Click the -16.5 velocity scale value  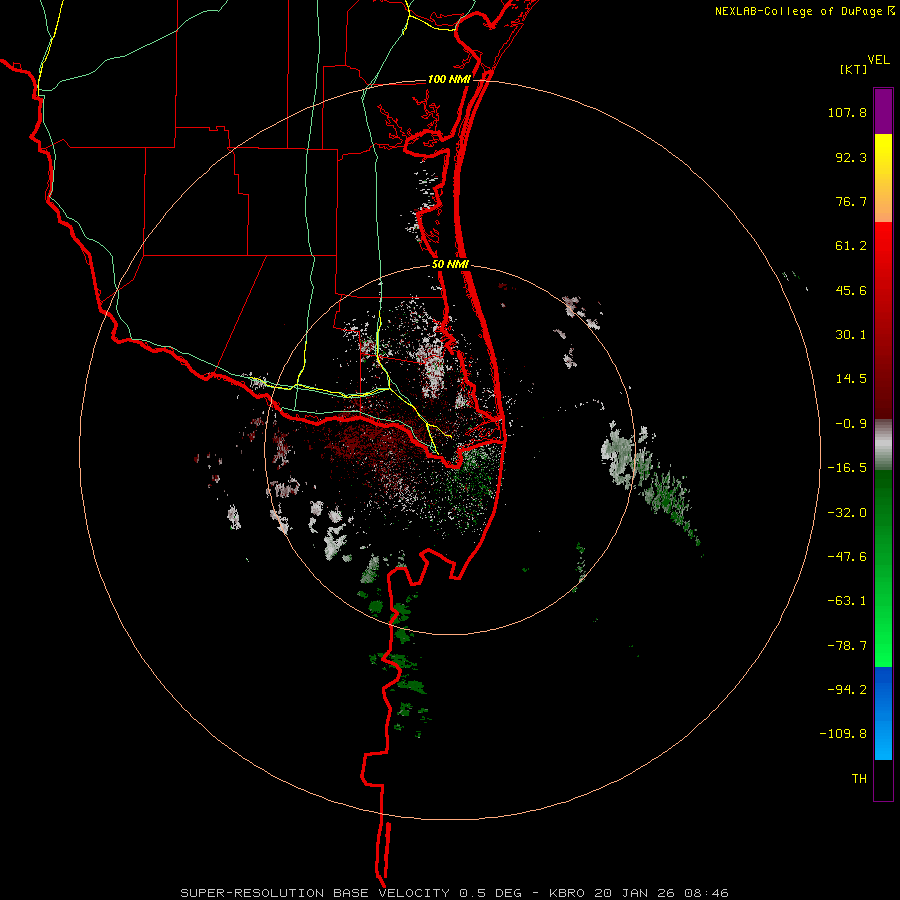tap(847, 468)
